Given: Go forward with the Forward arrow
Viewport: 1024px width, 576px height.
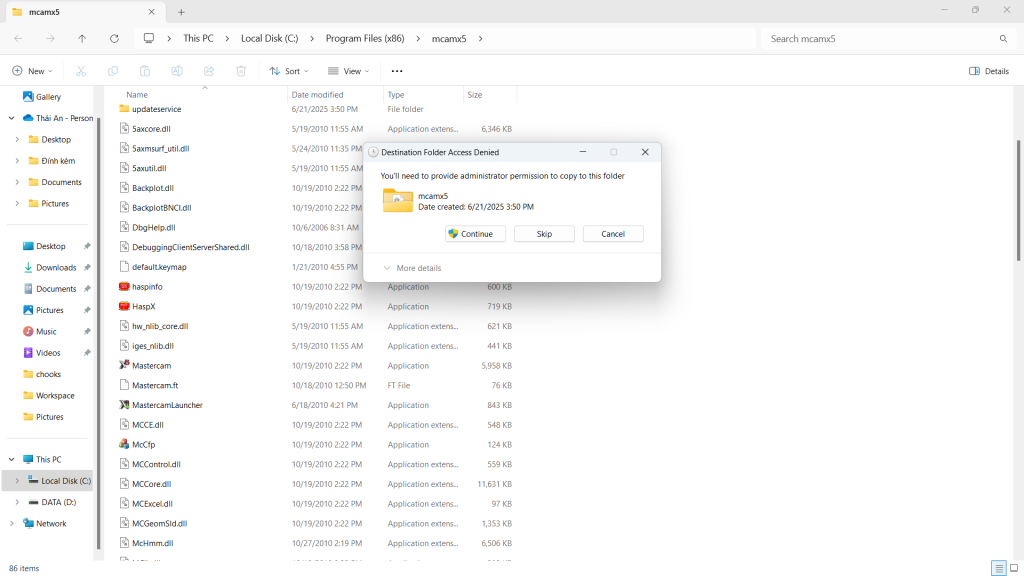Looking at the screenshot, I should tap(50, 39).
